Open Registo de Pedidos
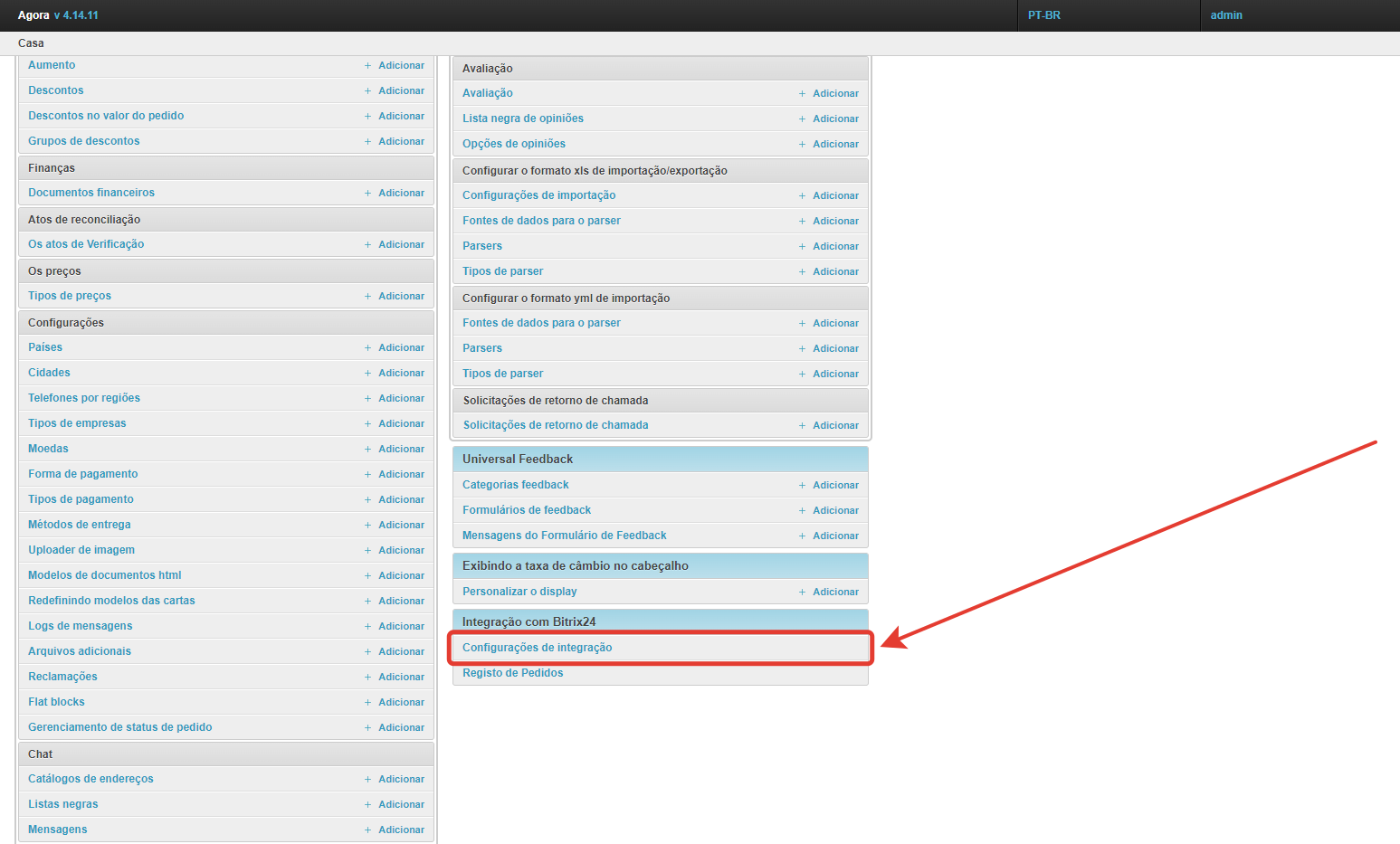The image size is (1400, 844). pyautogui.click(x=512, y=673)
